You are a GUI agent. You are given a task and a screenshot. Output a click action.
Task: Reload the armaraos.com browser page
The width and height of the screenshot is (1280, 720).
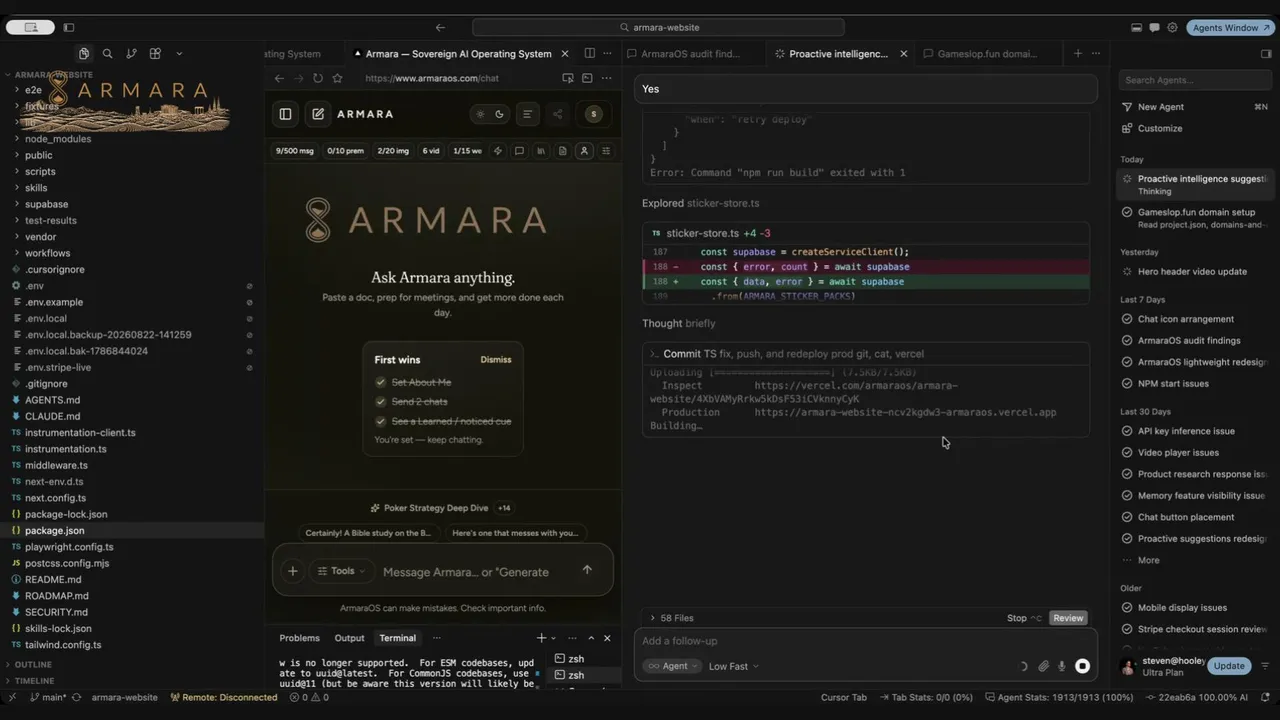(x=318, y=78)
